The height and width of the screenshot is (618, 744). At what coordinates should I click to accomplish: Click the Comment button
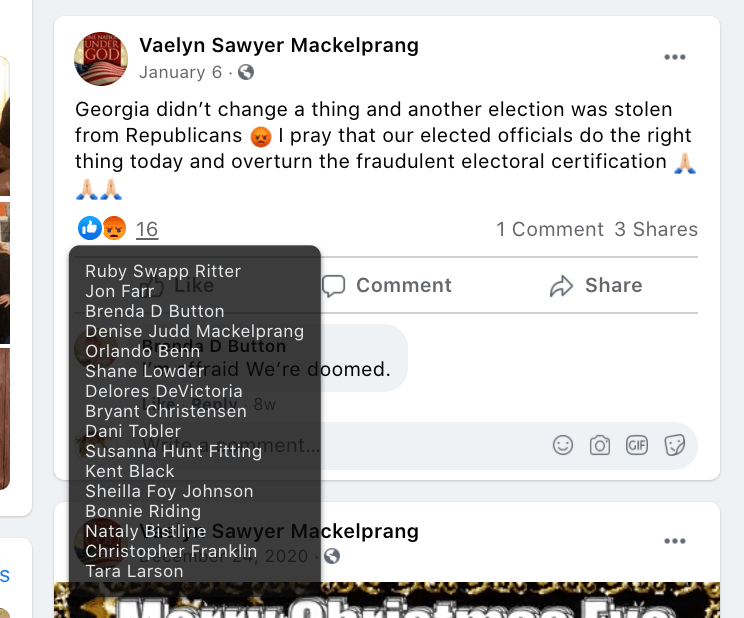[387, 286]
